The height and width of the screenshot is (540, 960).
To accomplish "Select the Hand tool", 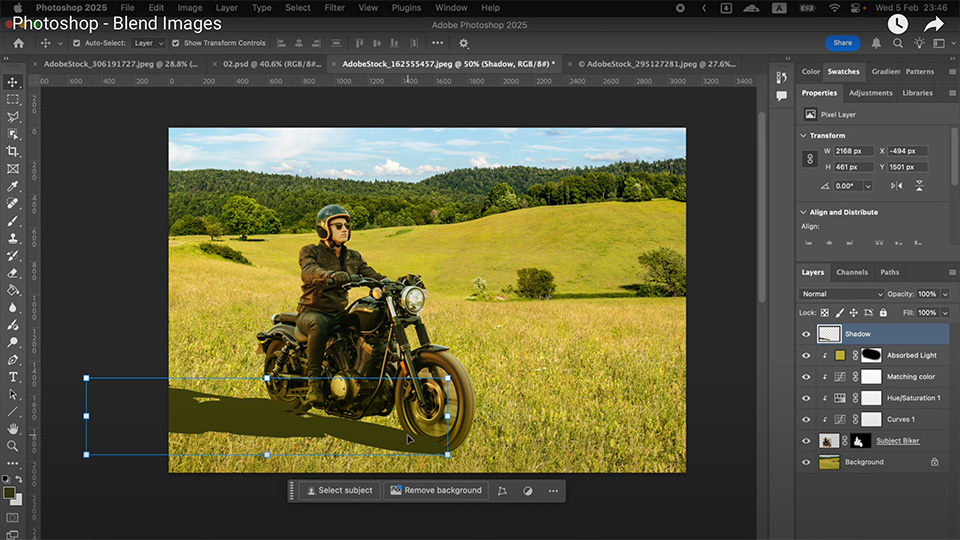I will point(13,428).
